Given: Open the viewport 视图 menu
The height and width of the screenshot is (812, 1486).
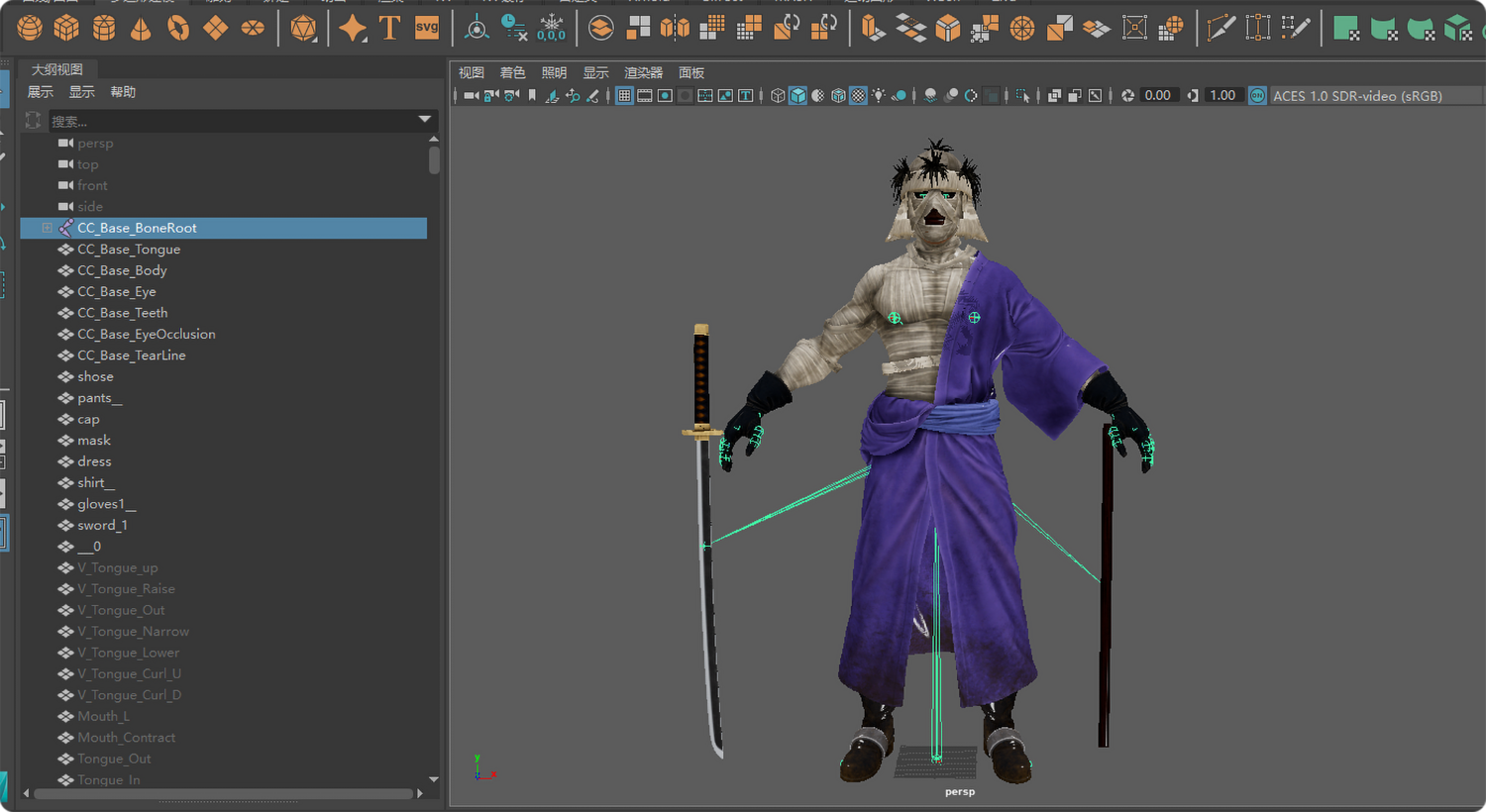Looking at the screenshot, I should point(472,73).
